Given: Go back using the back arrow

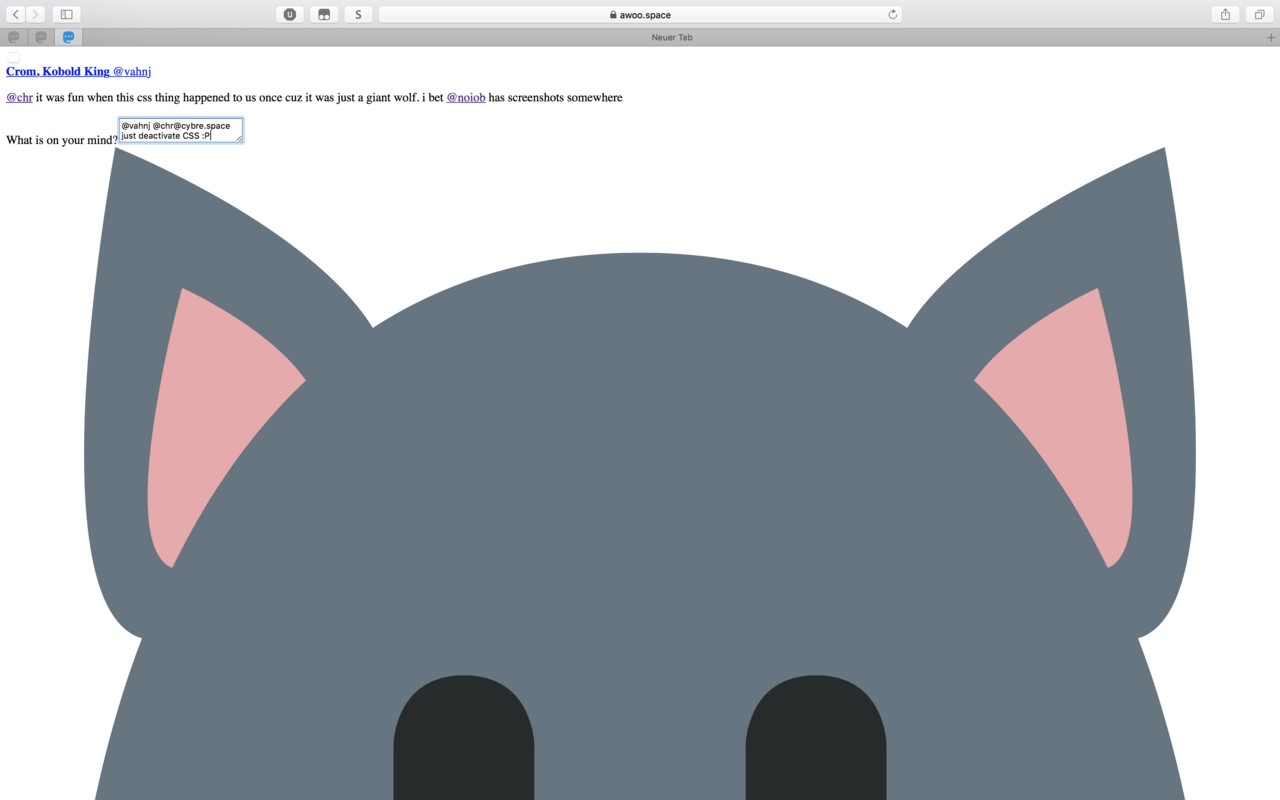Looking at the screenshot, I should point(16,14).
